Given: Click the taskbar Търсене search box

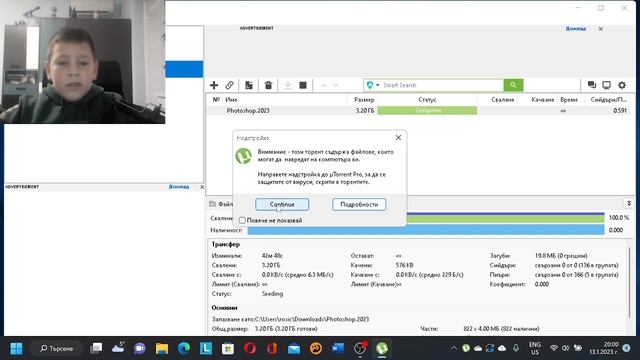Looking at the screenshot, I should coord(56,349).
